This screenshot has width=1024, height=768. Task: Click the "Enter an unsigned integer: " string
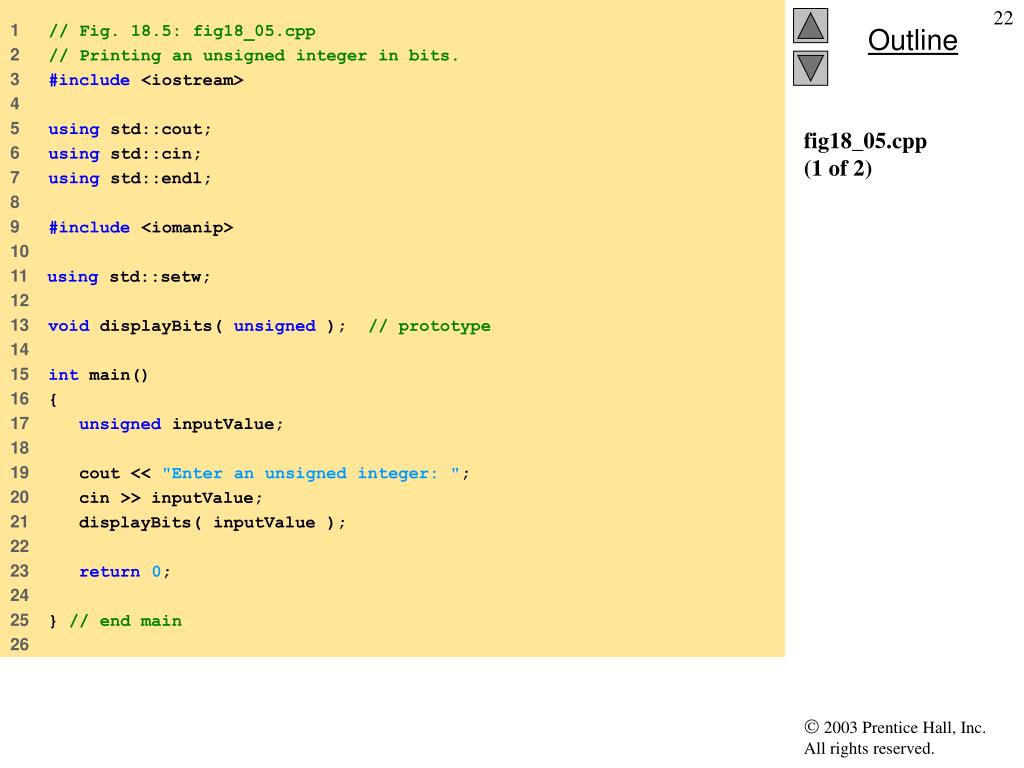point(311,473)
